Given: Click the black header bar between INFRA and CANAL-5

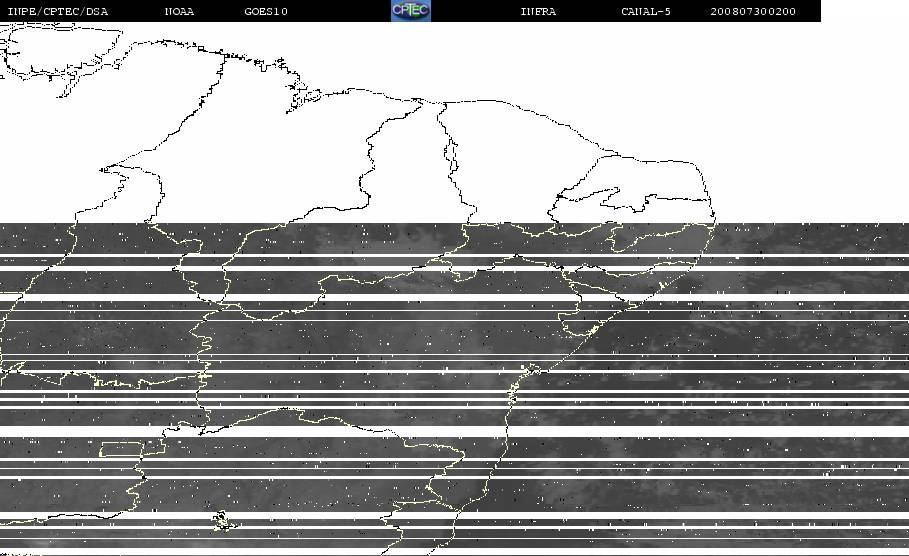Looking at the screenshot, I should point(588,11).
